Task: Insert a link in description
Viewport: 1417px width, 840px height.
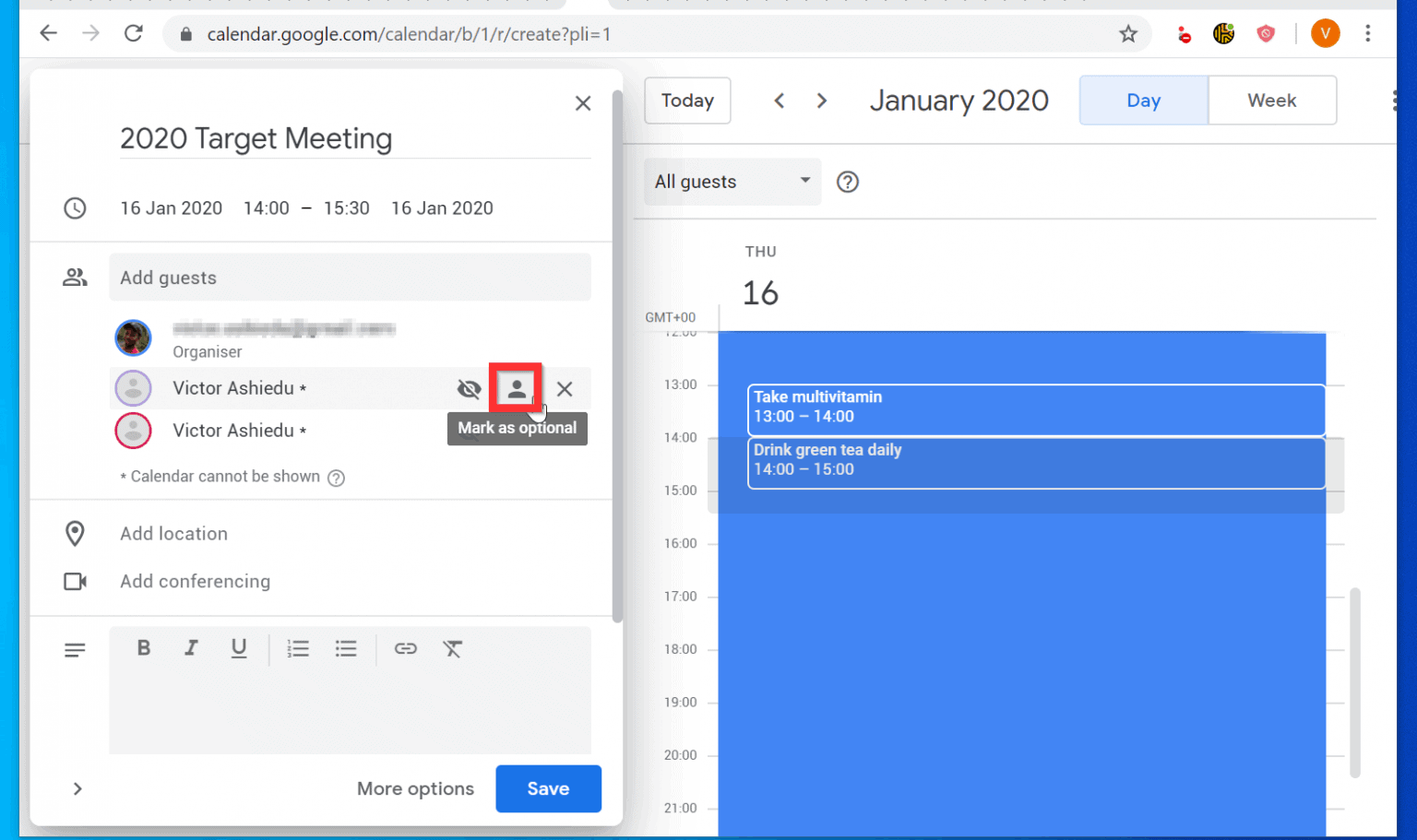Action: pos(406,649)
